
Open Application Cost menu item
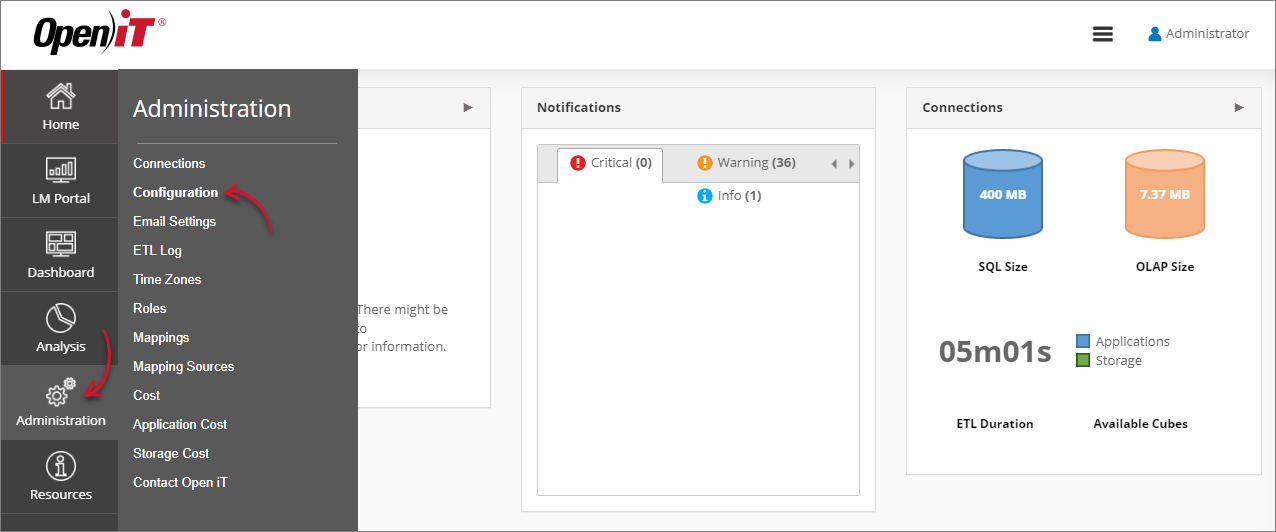coord(180,424)
